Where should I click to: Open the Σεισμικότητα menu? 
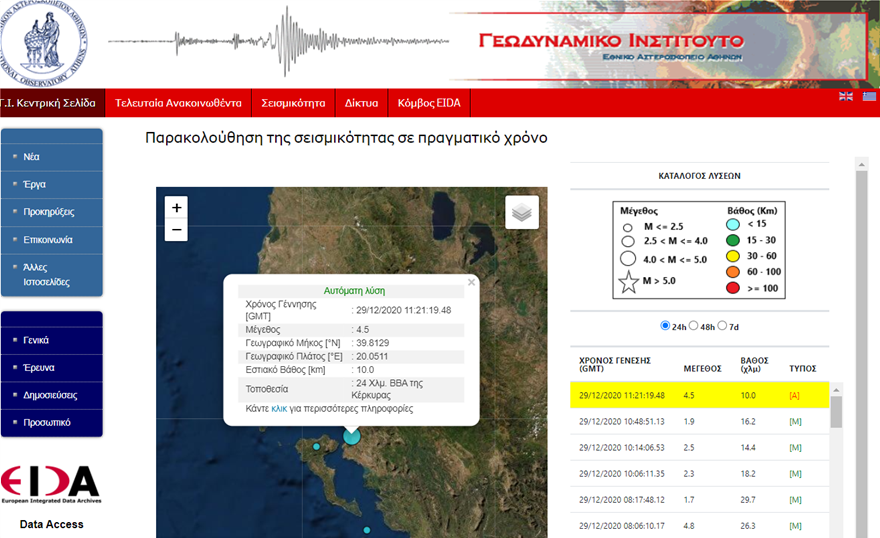coord(293,103)
